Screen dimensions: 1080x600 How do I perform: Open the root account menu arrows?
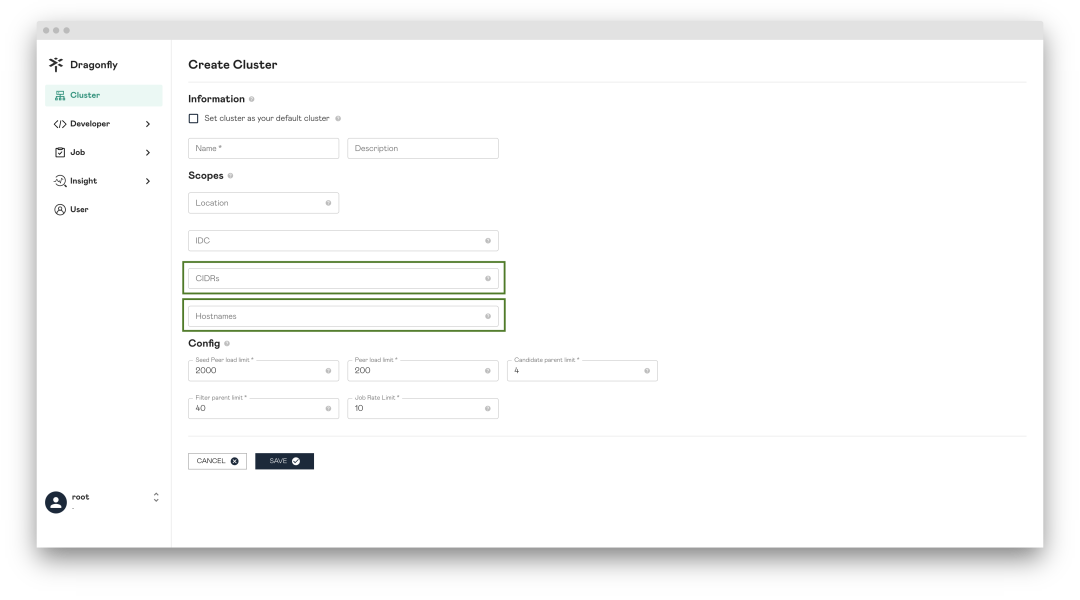pos(156,497)
